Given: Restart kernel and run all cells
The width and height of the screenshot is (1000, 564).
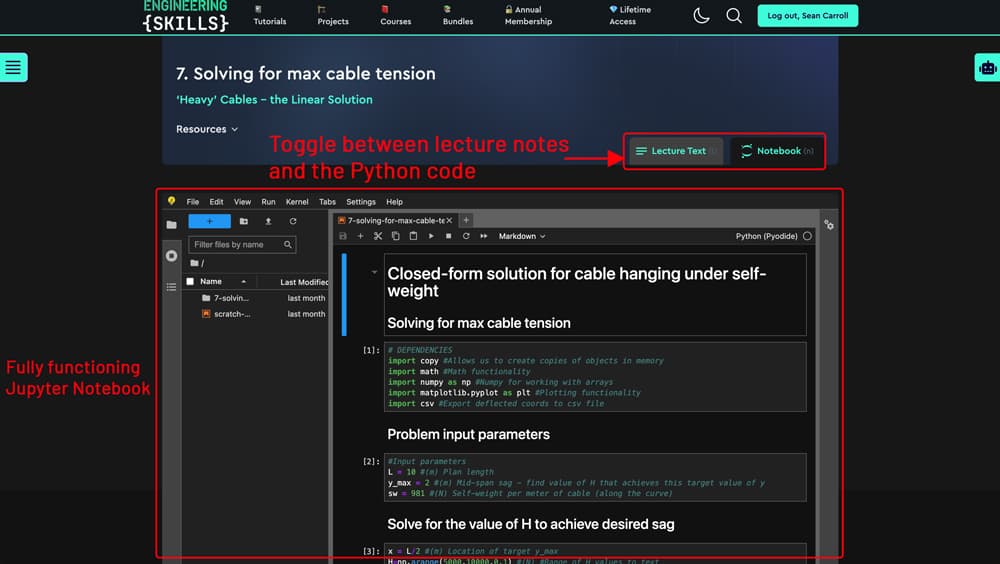Looking at the screenshot, I should [484, 236].
